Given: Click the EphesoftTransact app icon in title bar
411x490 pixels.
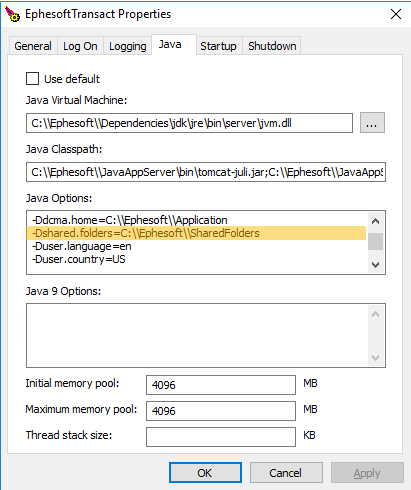Looking at the screenshot, I should (x=12, y=14).
